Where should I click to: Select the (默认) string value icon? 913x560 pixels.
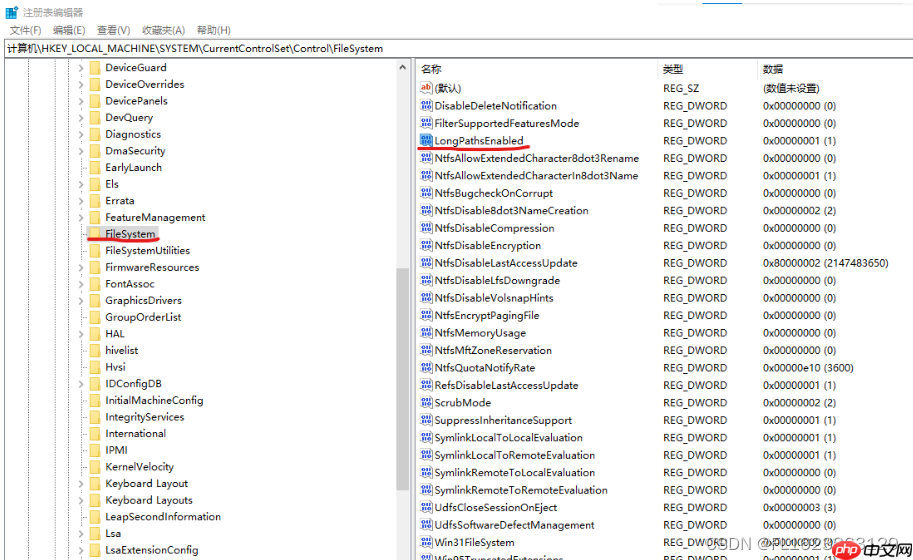point(426,88)
